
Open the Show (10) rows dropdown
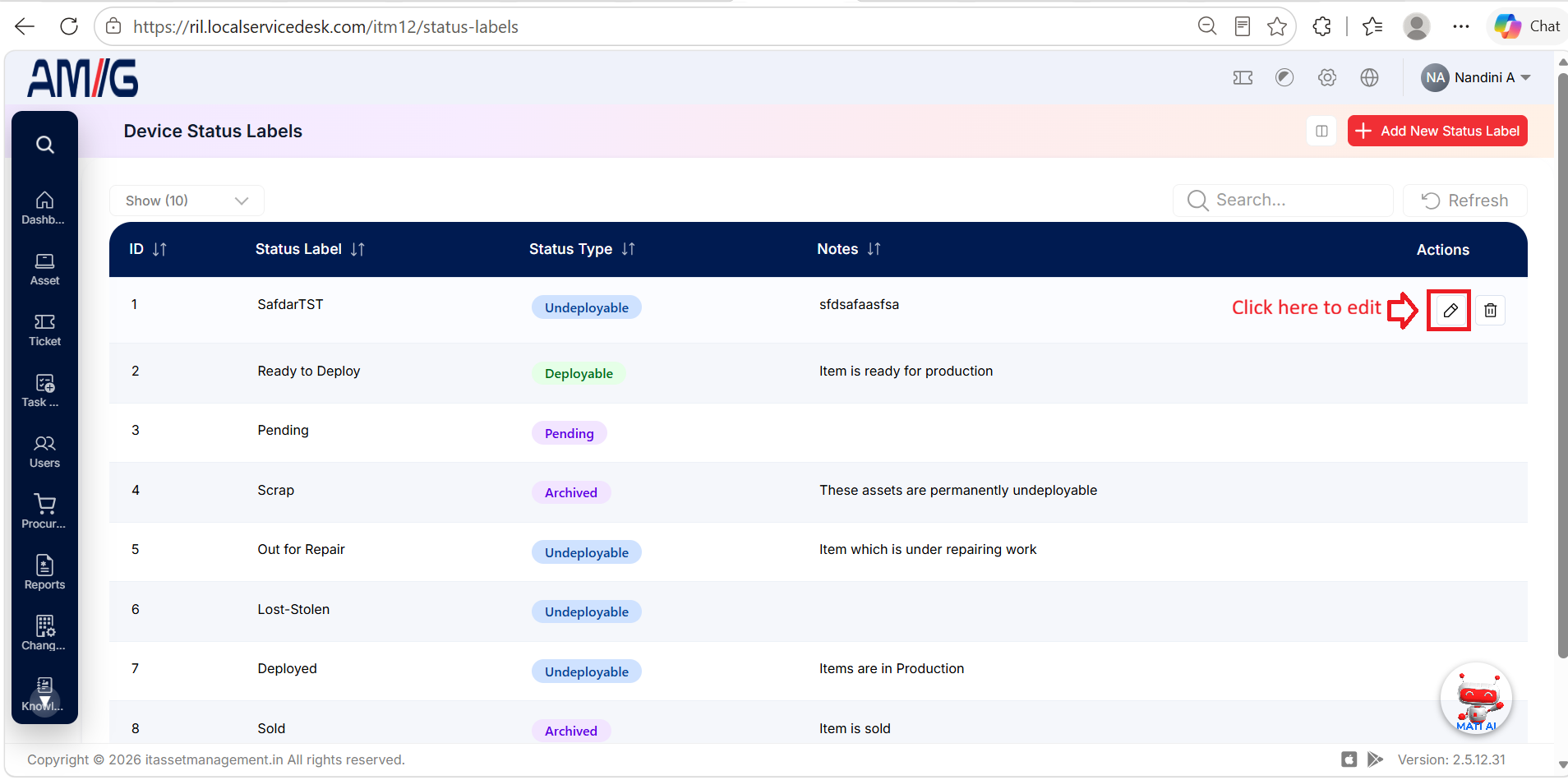tap(187, 201)
